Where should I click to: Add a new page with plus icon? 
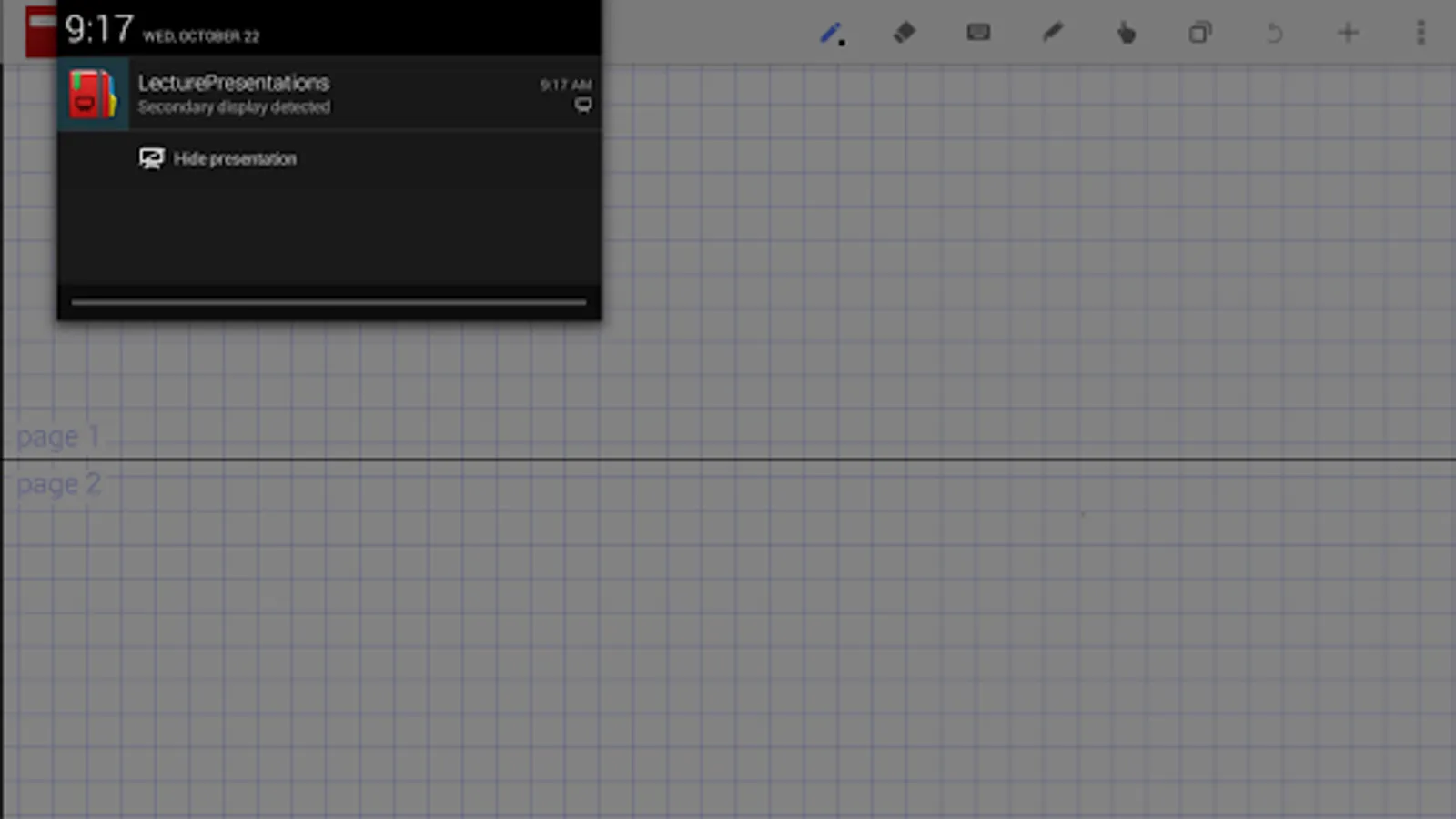[1348, 33]
